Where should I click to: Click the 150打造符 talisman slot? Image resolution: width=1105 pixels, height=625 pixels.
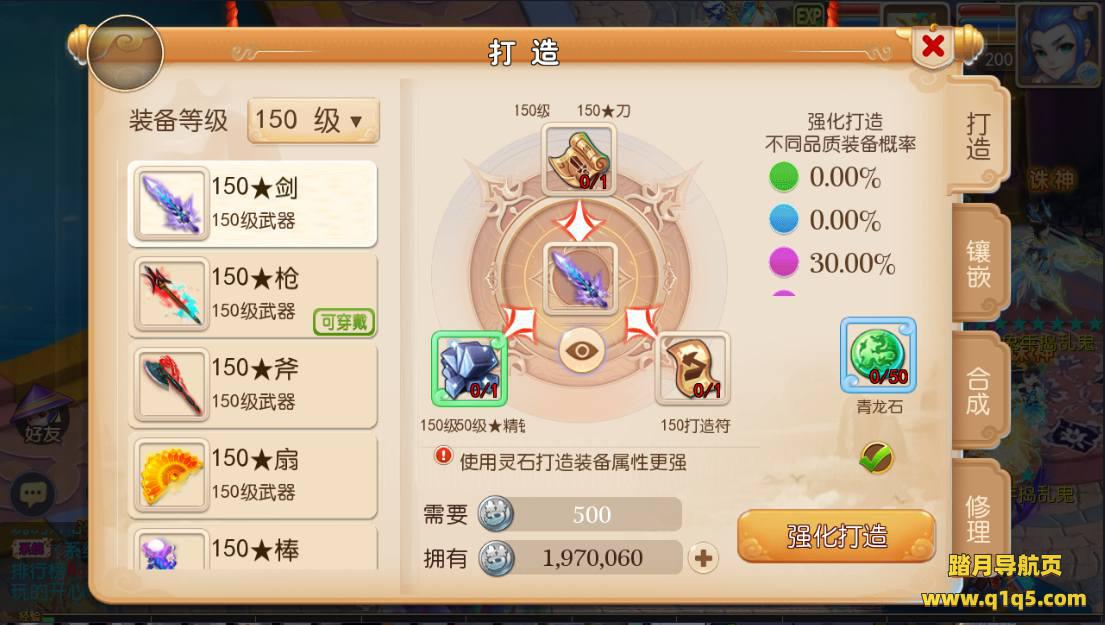[692, 369]
